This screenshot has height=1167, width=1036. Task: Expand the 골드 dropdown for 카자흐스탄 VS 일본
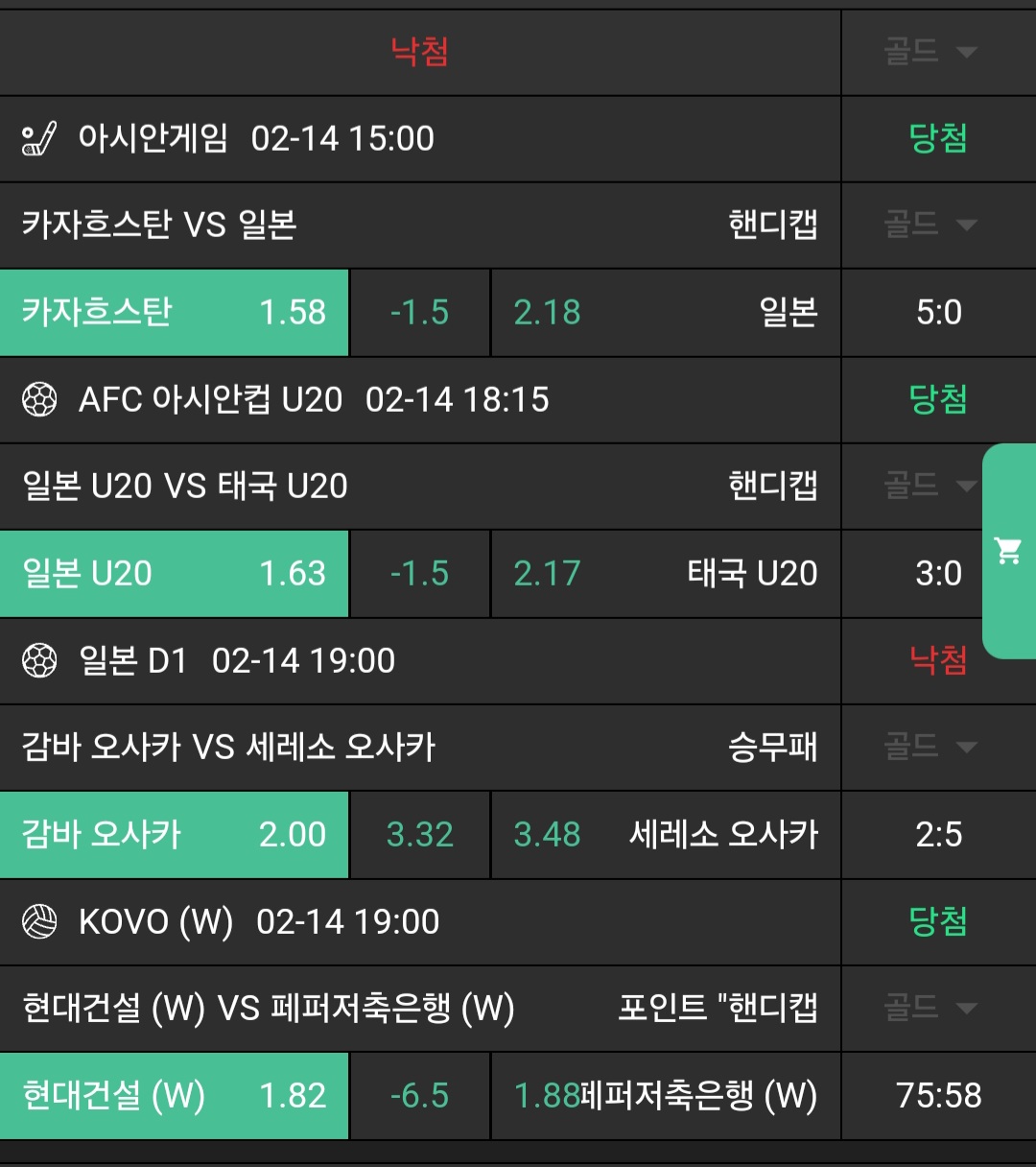pos(930,225)
